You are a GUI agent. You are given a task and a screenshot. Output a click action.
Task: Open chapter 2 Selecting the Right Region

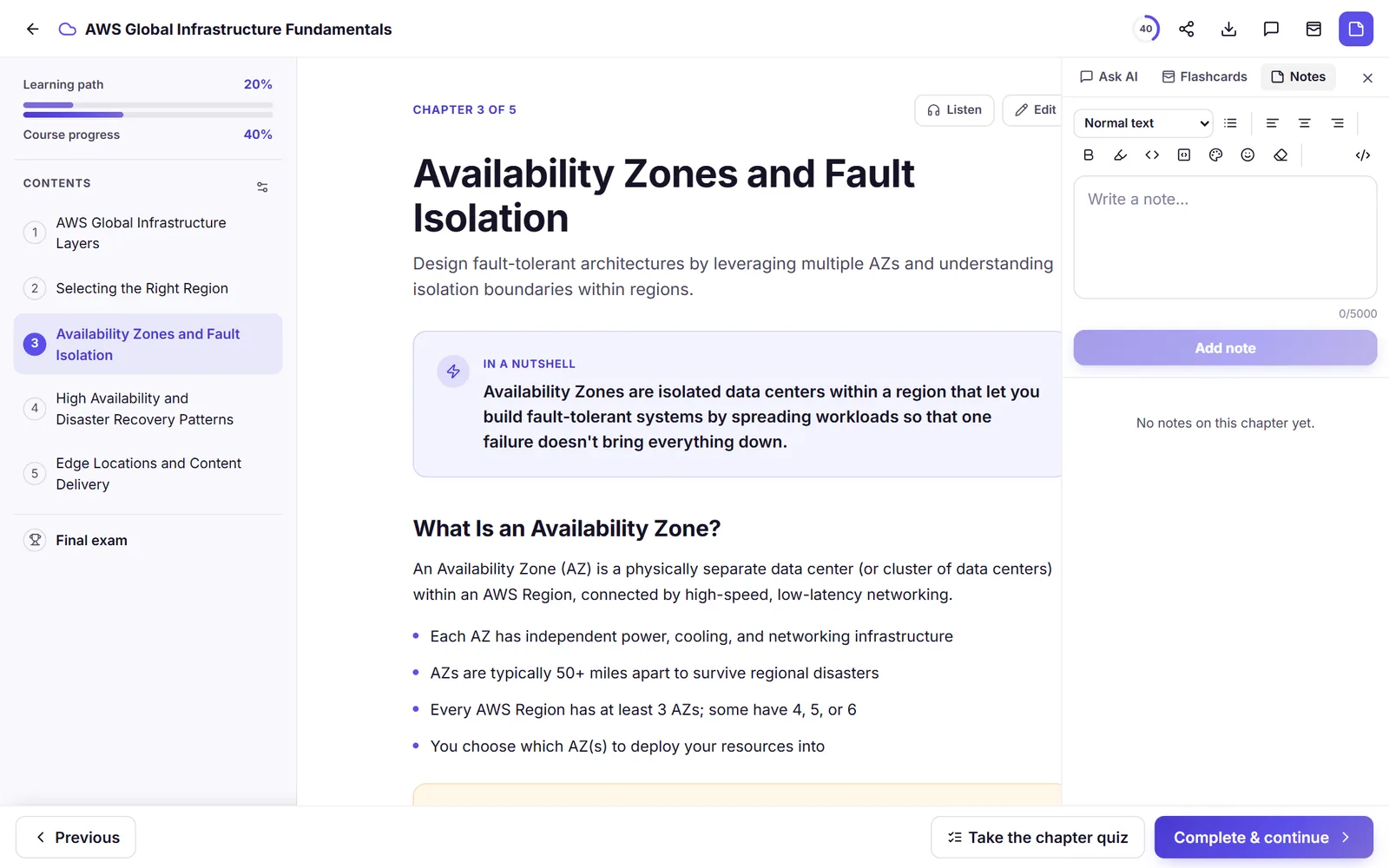coord(148,288)
